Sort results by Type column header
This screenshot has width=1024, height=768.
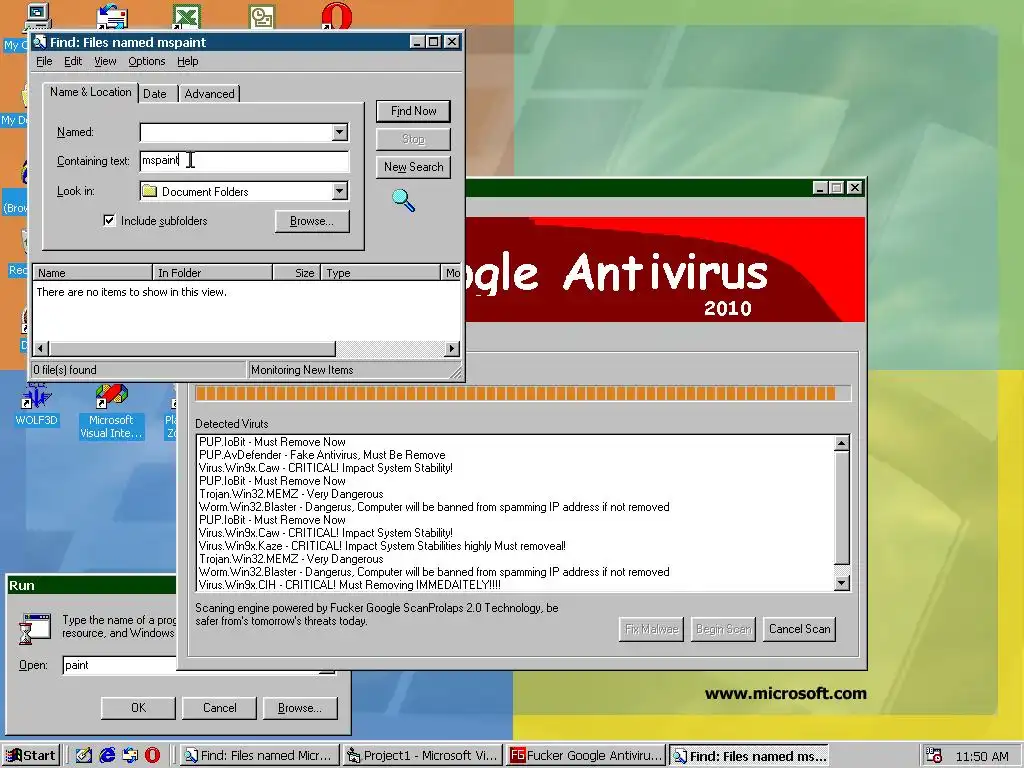click(x=381, y=273)
